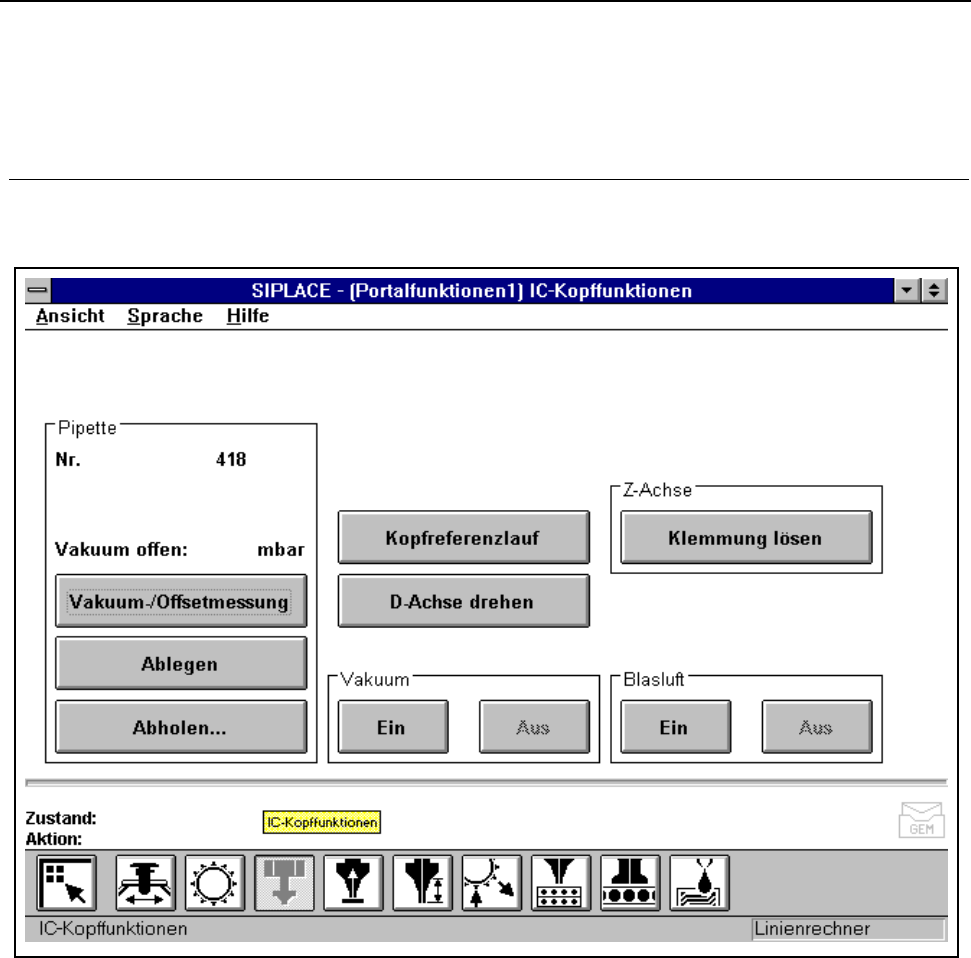This screenshot has width=971, height=958.
Task: Turn Vakuum on with Ein
Action: click(x=393, y=727)
